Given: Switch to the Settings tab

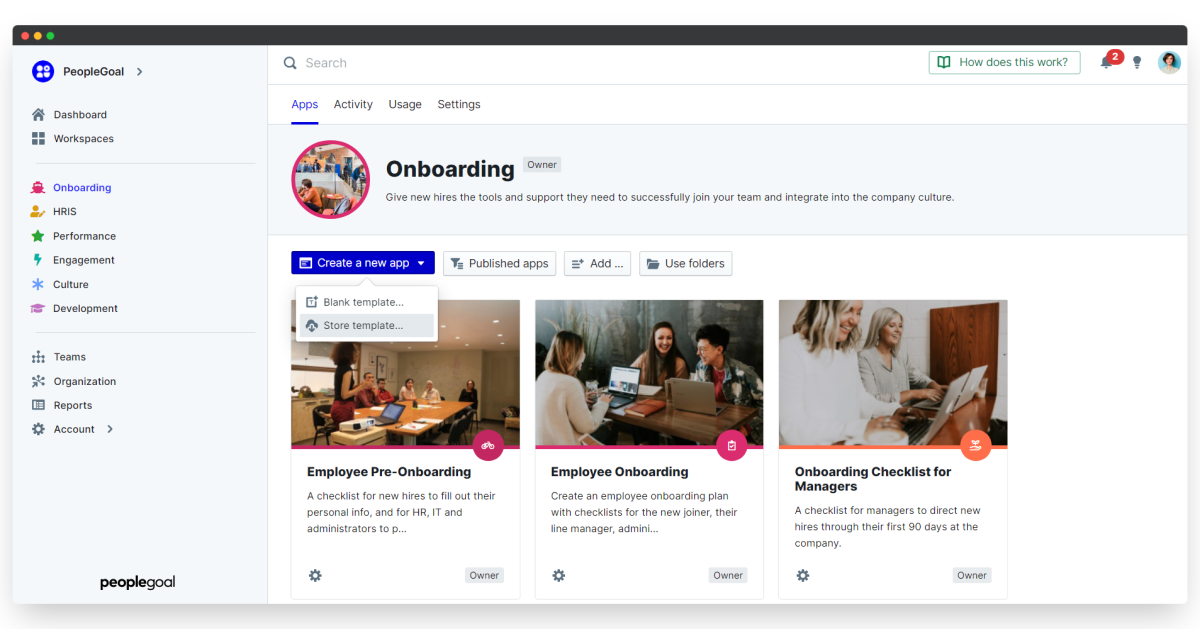Looking at the screenshot, I should coord(459,105).
